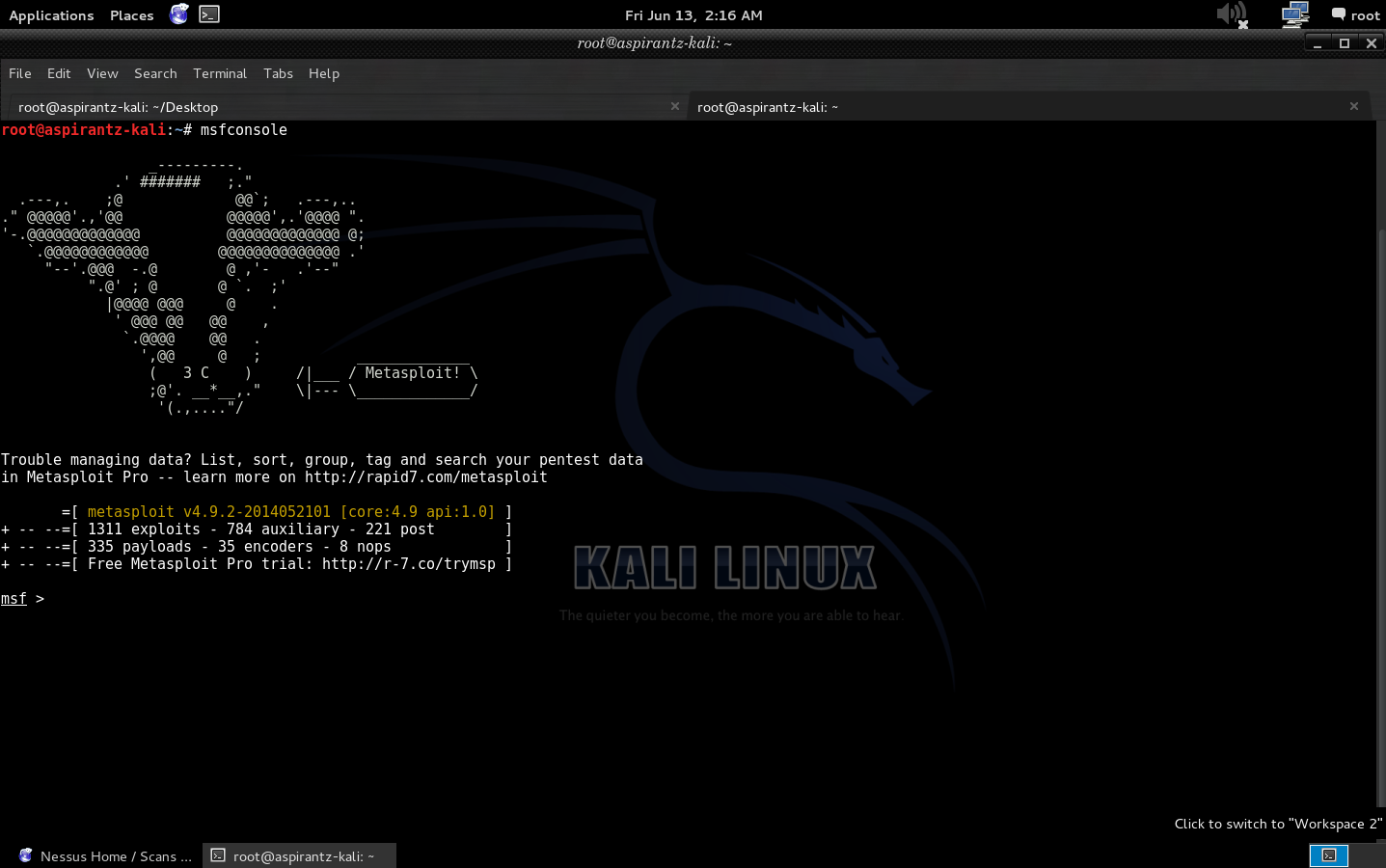
Task: Click the 'Metasploit!' speech bubble text
Action: [x=413, y=373]
